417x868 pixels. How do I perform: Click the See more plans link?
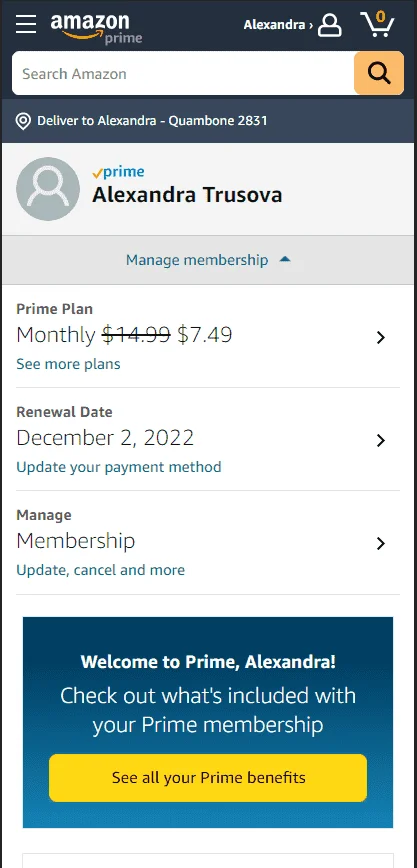(68, 364)
